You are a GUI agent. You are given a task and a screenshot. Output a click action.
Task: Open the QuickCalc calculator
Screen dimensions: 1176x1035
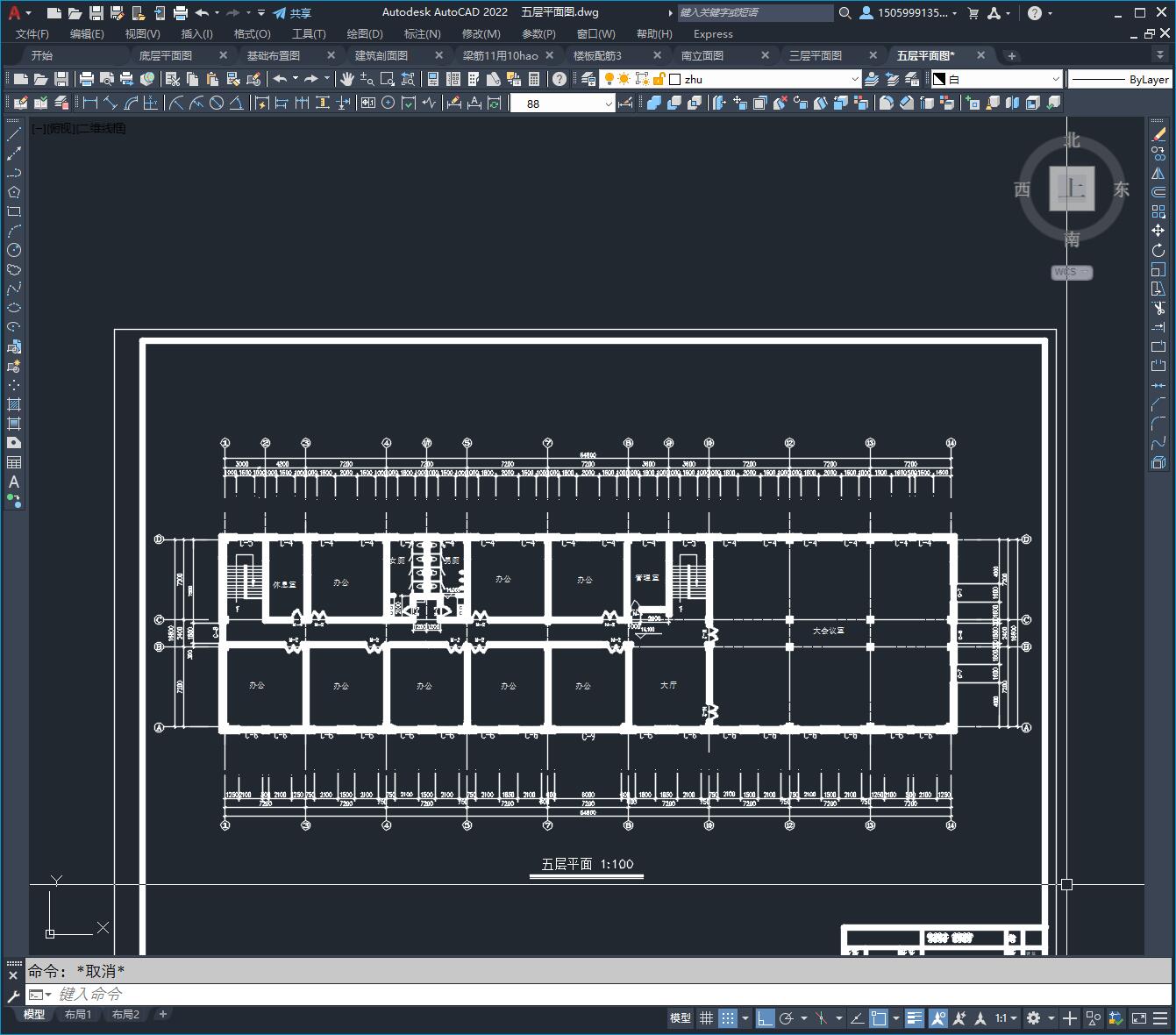534,79
